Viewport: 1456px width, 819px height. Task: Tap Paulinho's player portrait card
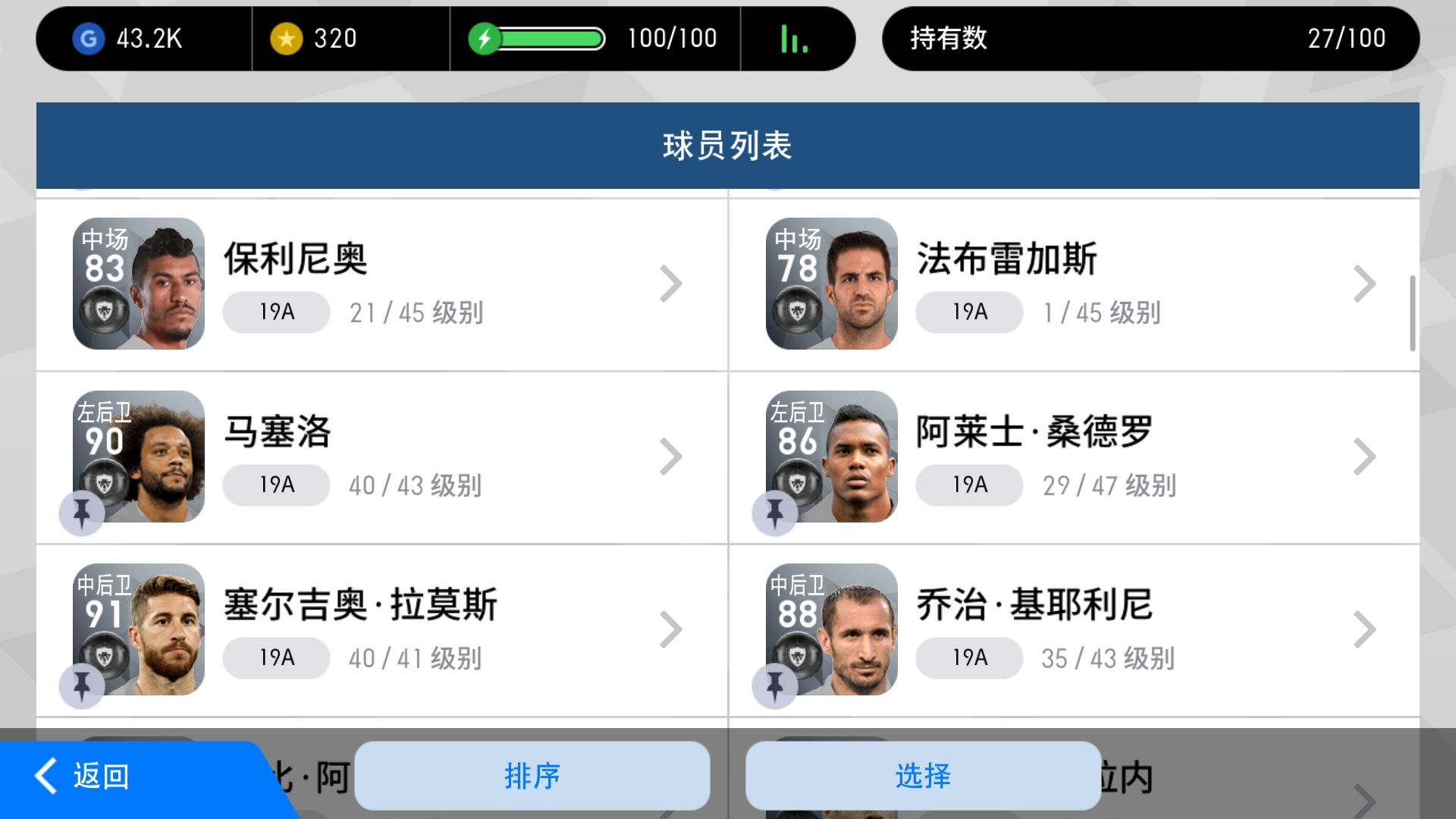pos(139,284)
